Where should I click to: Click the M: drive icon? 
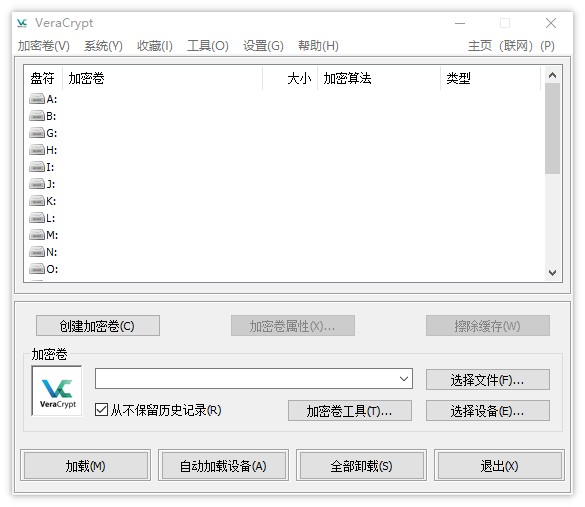click(x=37, y=235)
